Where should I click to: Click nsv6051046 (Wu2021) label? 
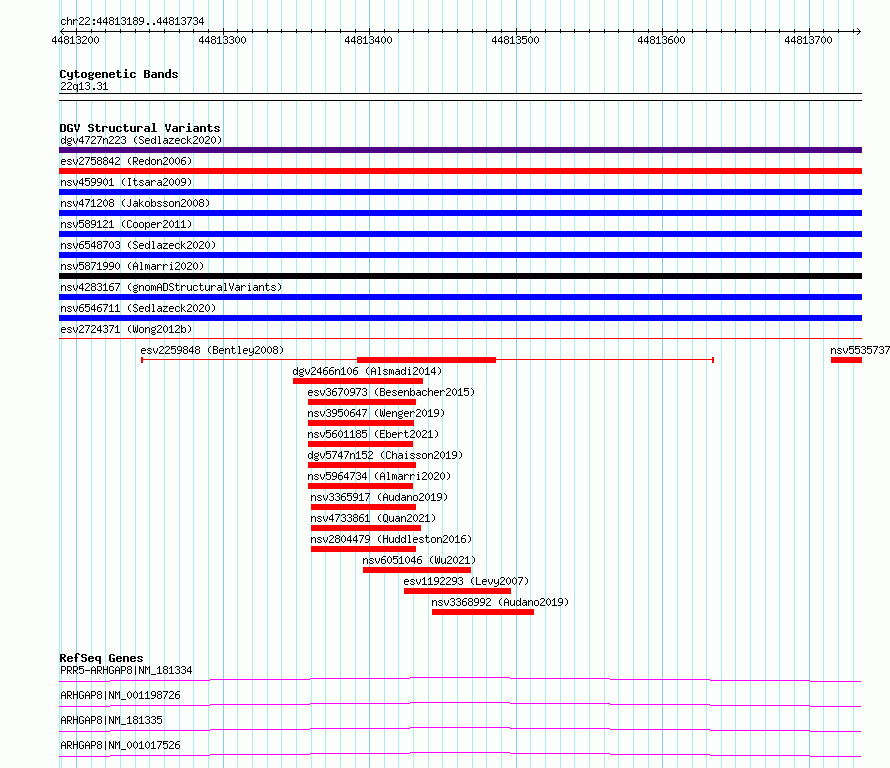click(419, 560)
